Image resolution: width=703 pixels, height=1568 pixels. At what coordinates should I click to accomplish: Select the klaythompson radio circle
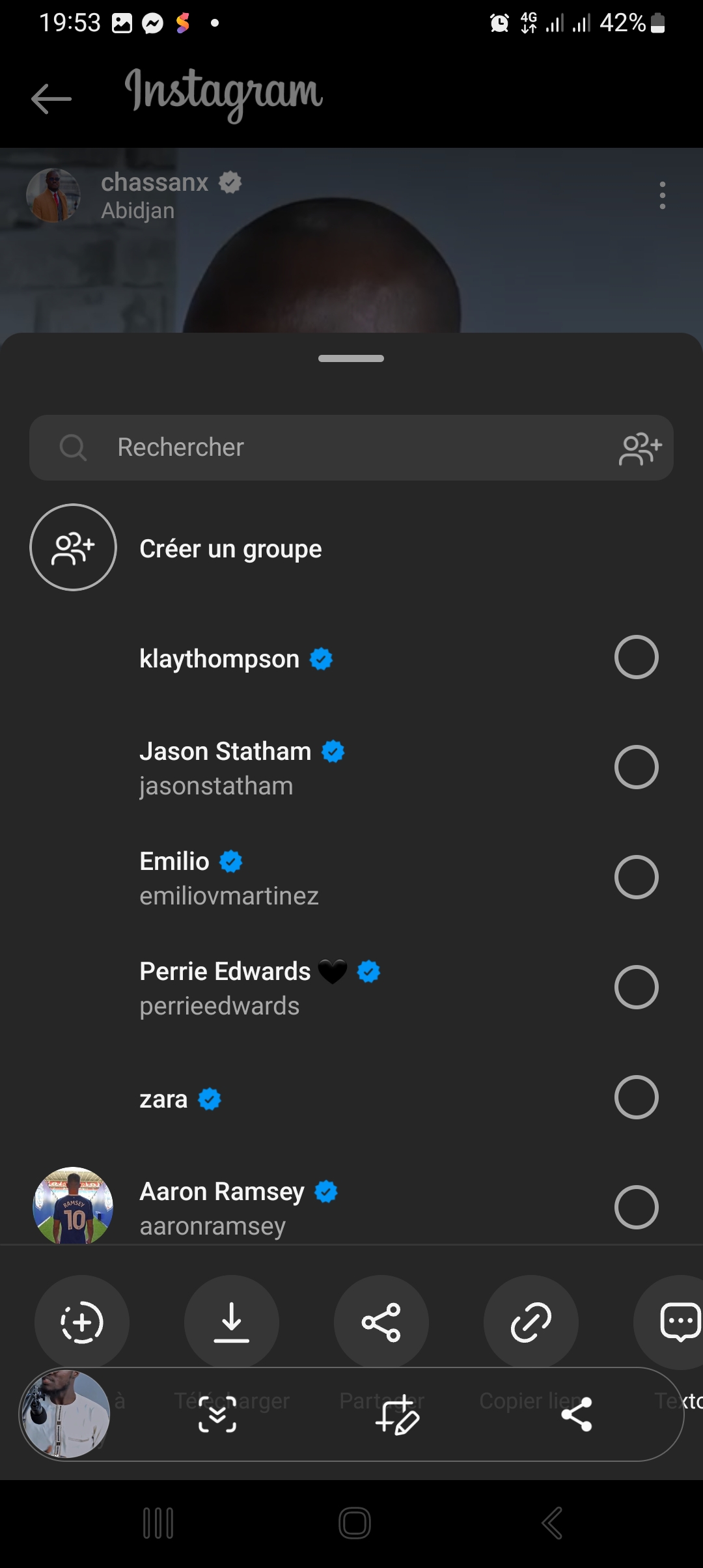click(636, 657)
